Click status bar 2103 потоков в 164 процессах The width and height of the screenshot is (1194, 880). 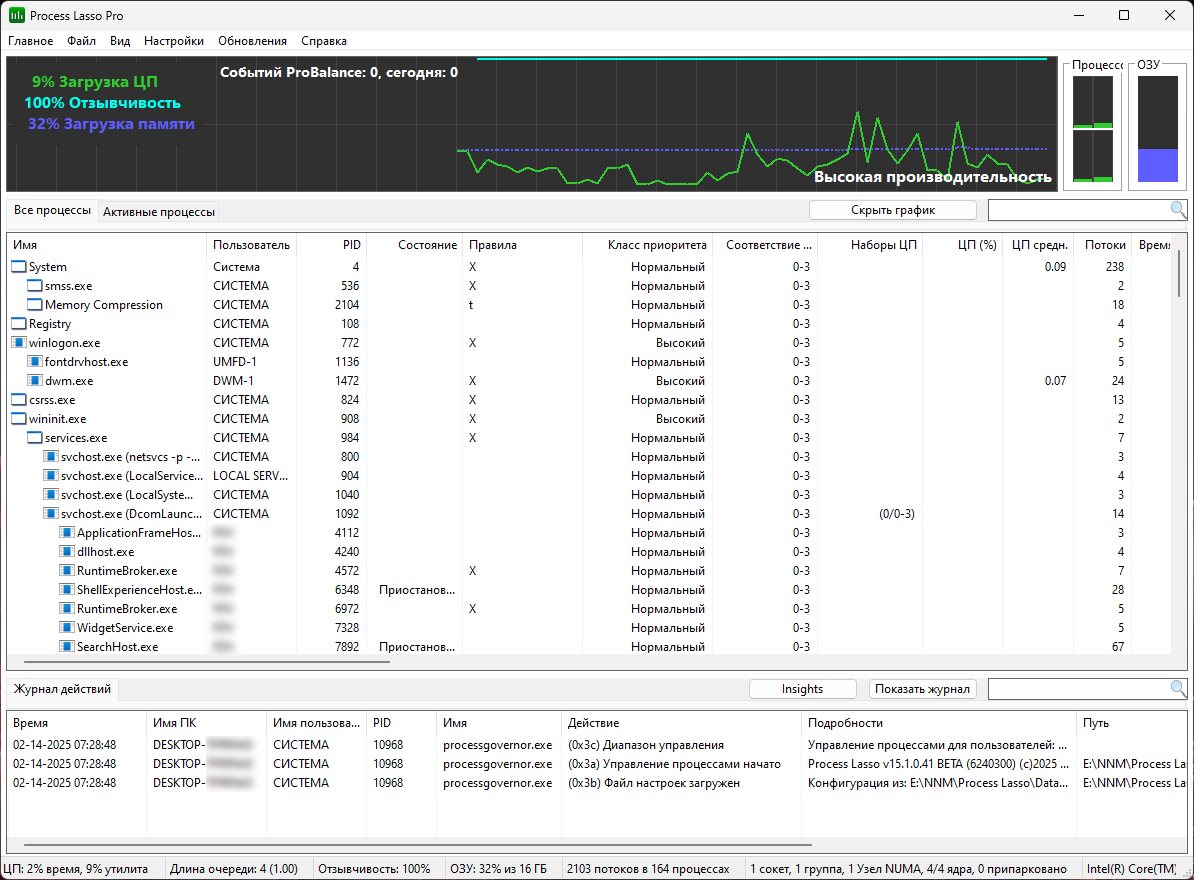(648, 869)
